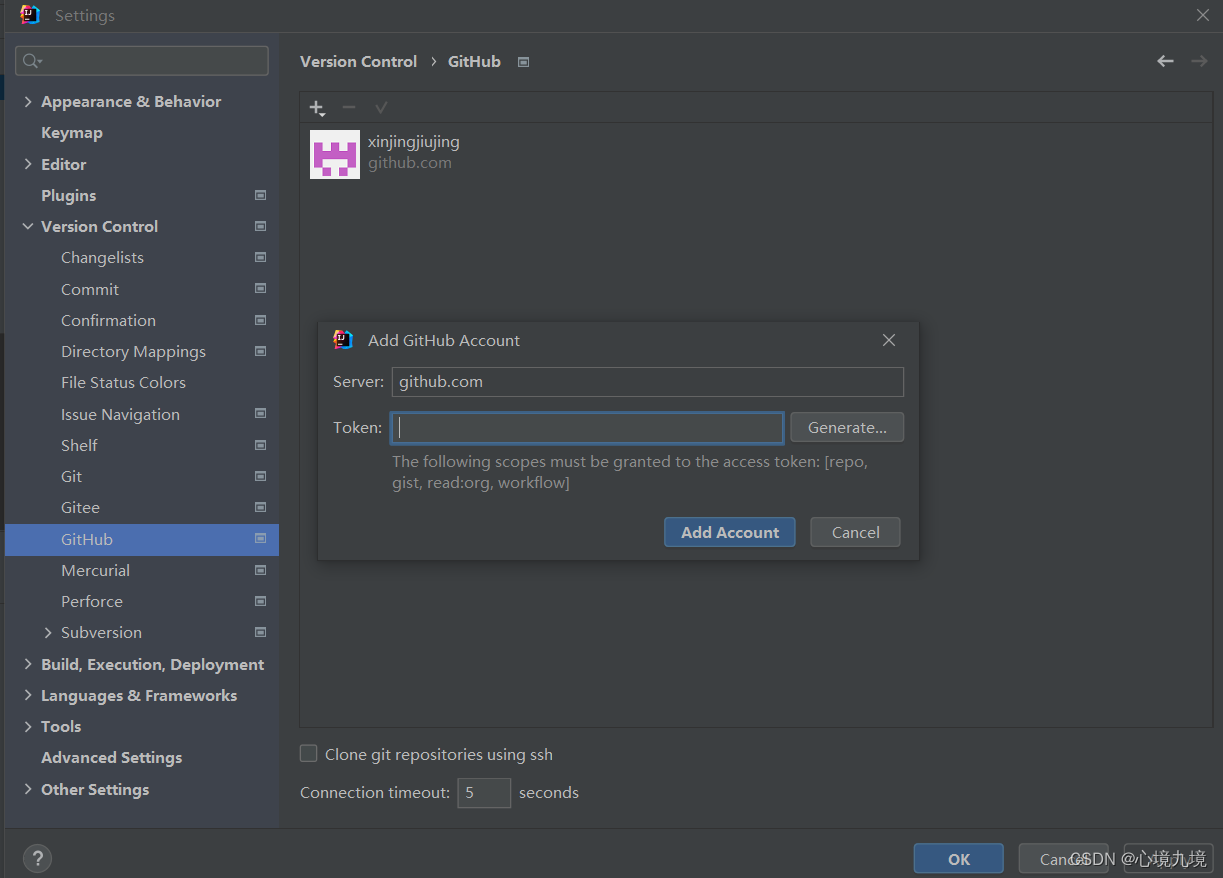Select the Commit settings item
This screenshot has width=1223, height=878.
(x=90, y=289)
